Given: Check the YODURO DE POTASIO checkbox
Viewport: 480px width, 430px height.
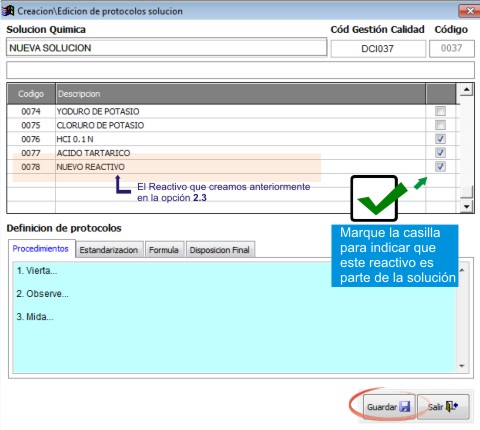Looking at the screenshot, I should click(440, 111).
